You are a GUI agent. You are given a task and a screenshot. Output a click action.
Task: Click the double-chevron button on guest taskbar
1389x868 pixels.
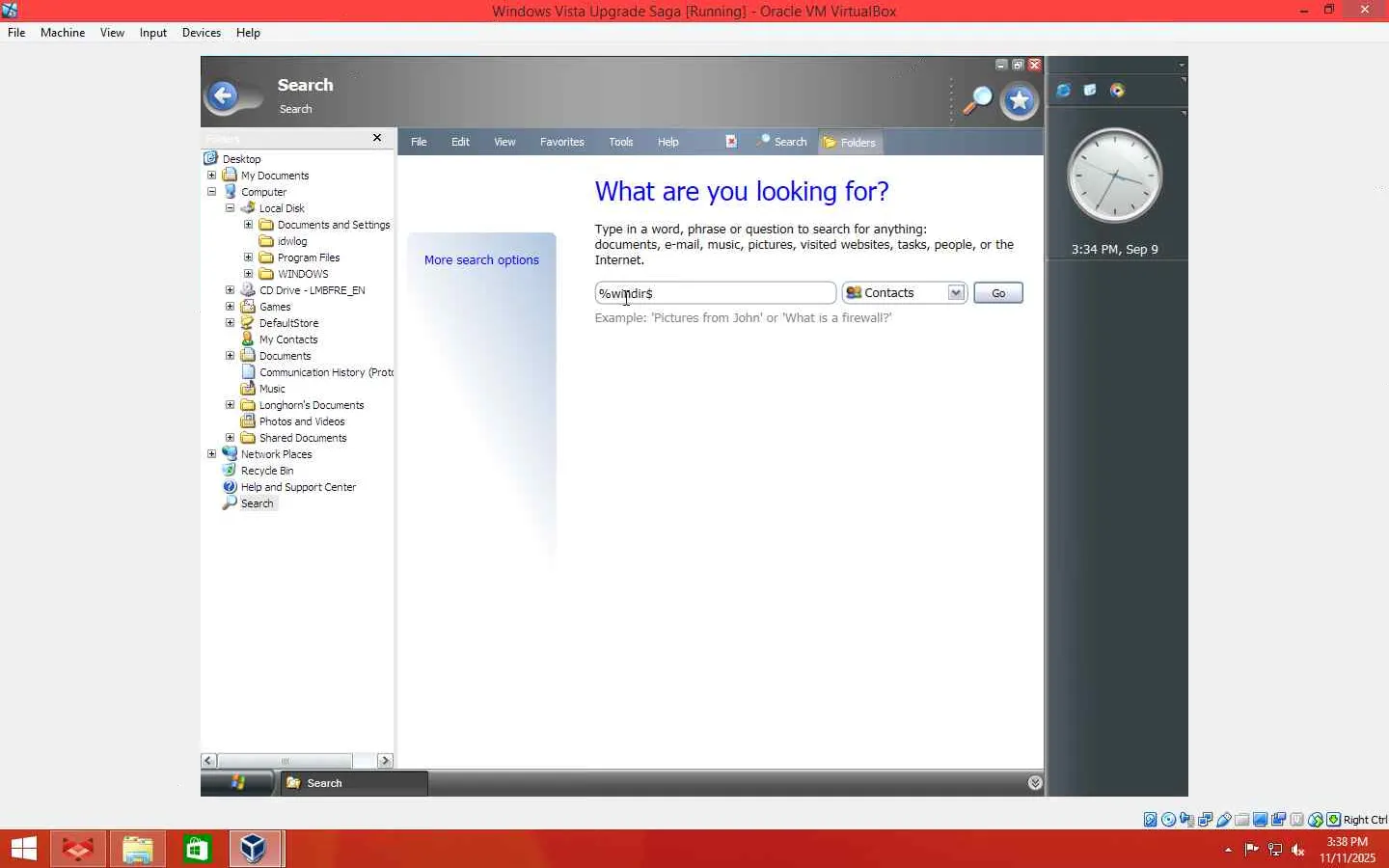coord(1035,783)
